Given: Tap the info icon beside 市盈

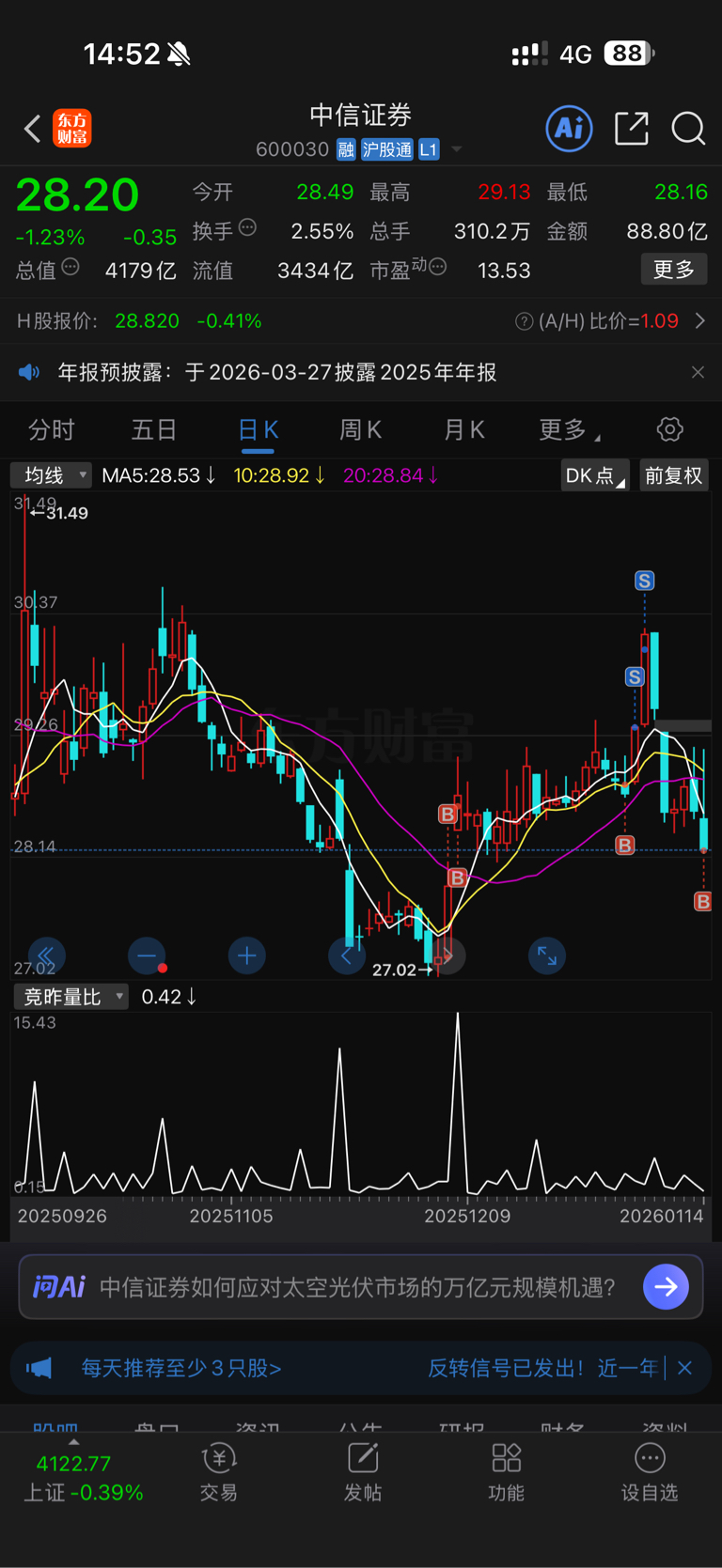Looking at the screenshot, I should (437, 268).
